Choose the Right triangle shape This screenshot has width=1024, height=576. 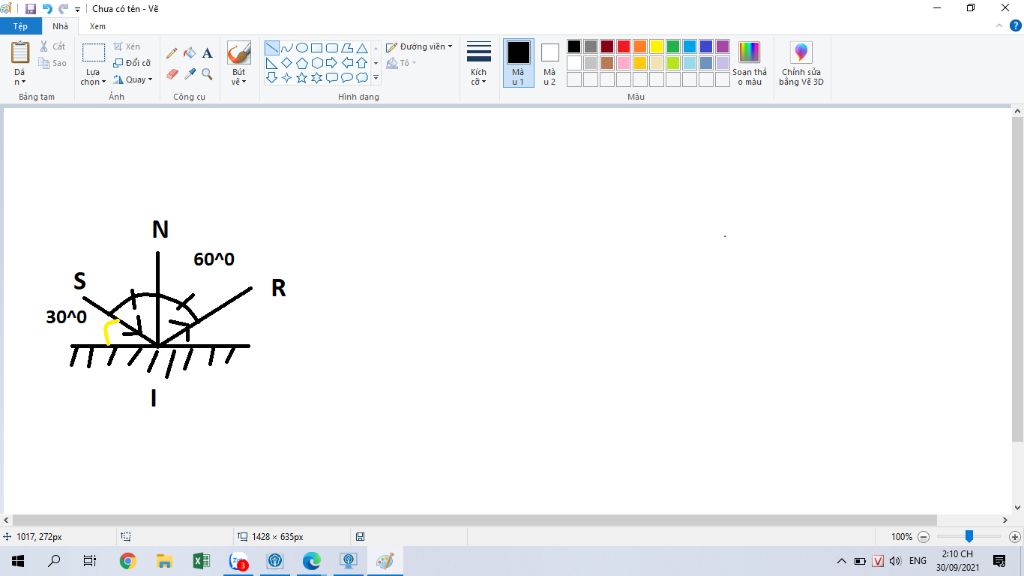pyautogui.click(x=272, y=63)
